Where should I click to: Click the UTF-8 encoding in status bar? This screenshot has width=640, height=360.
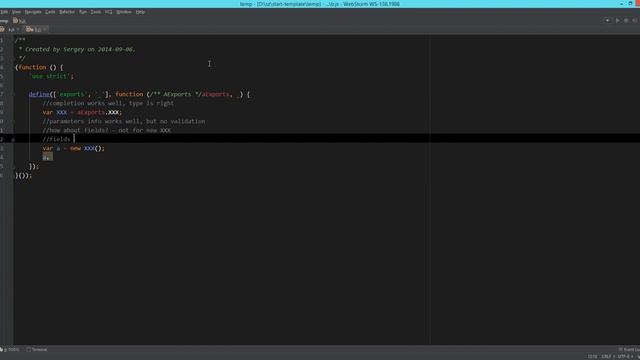pos(625,356)
